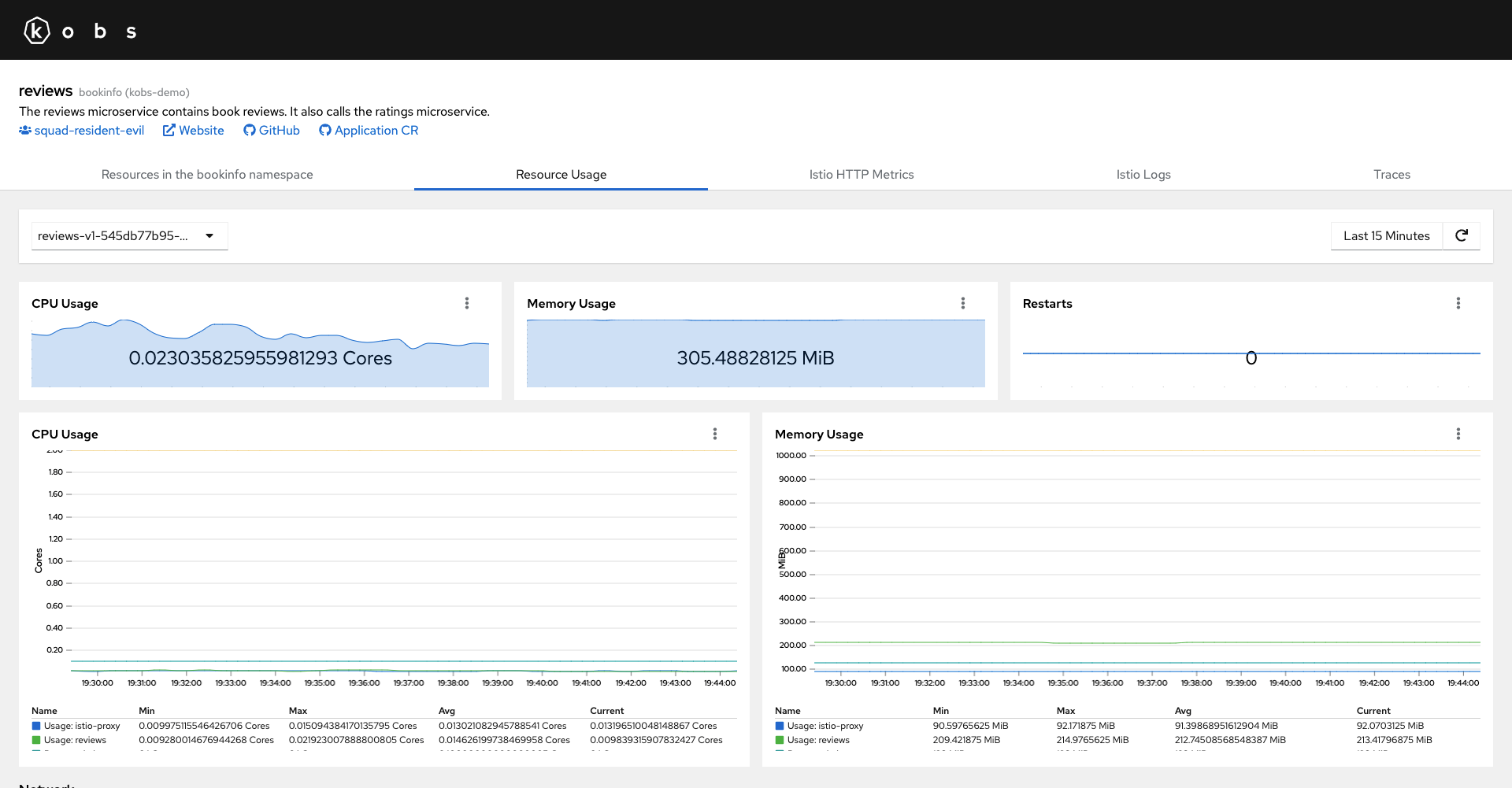Select Usage: istio-proxy in the Memory legend
Image resolution: width=1512 pixels, height=788 pixels.
825,726
